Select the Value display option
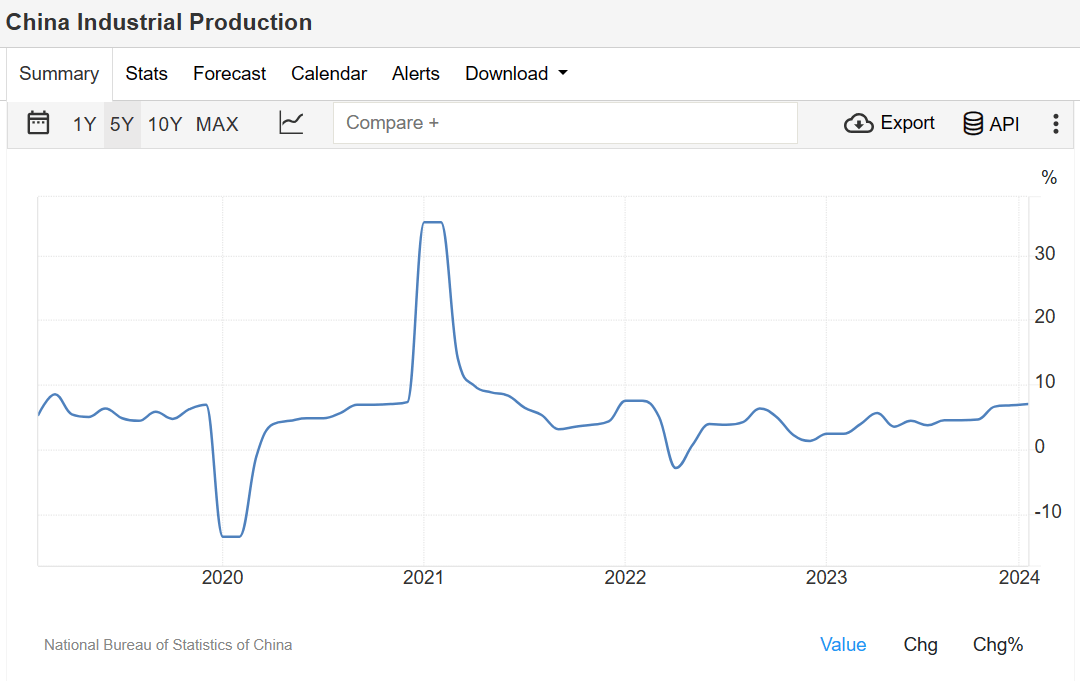 click(843, 645)
